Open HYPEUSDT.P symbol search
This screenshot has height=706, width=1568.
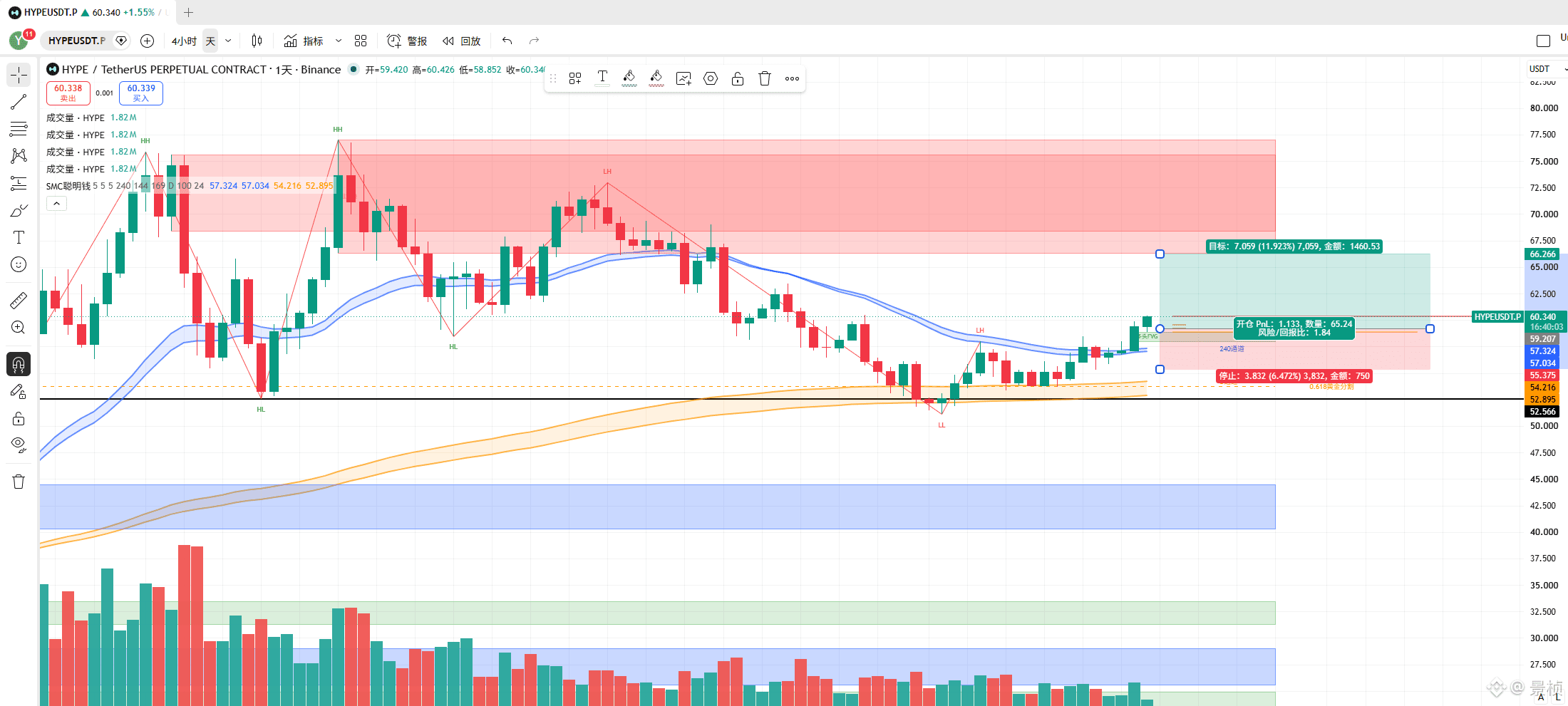(x=76, y=41)
